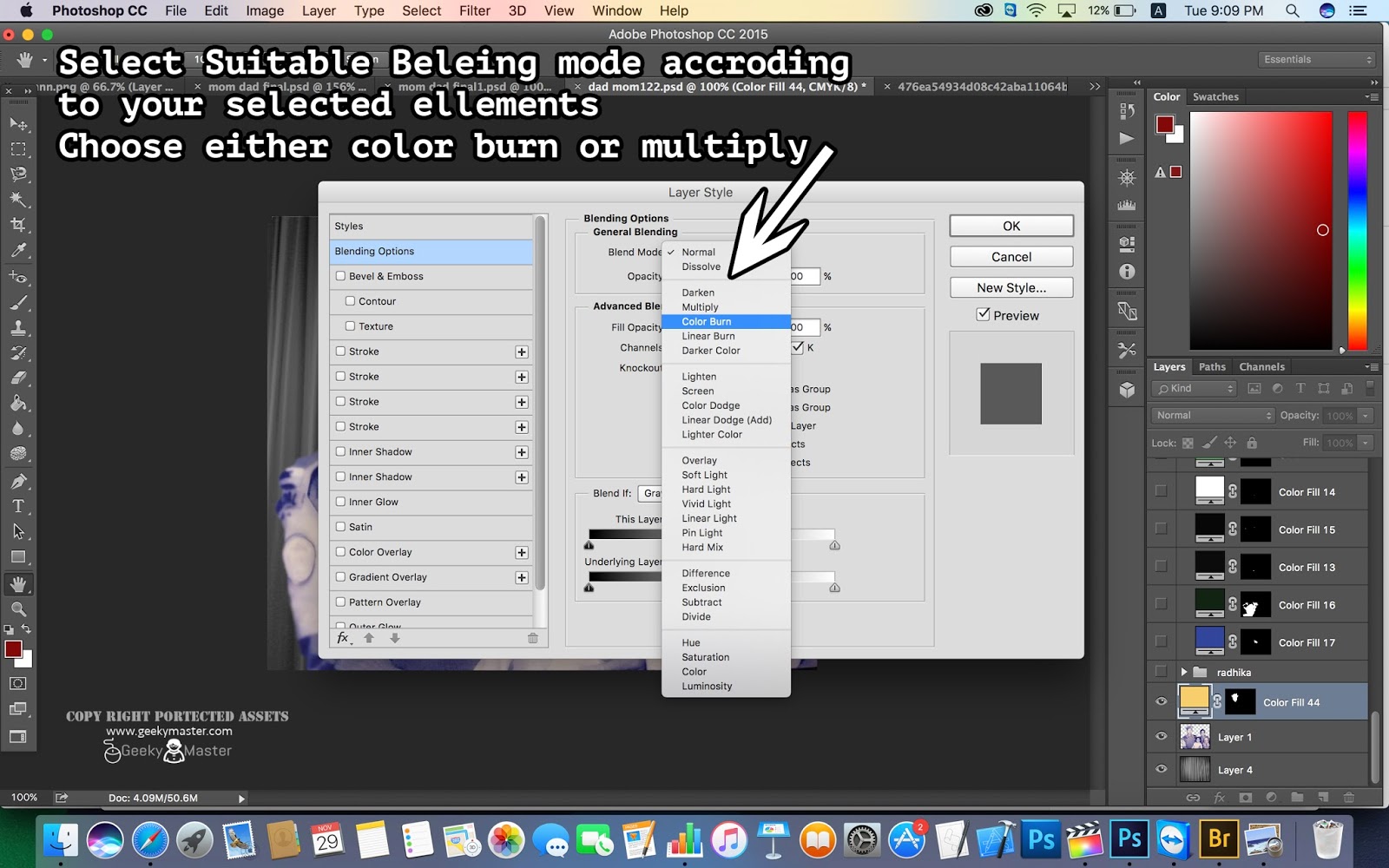Click the plus button beside Color Overlay
This screenshot has width=1389, height=868.
(522, 553)
